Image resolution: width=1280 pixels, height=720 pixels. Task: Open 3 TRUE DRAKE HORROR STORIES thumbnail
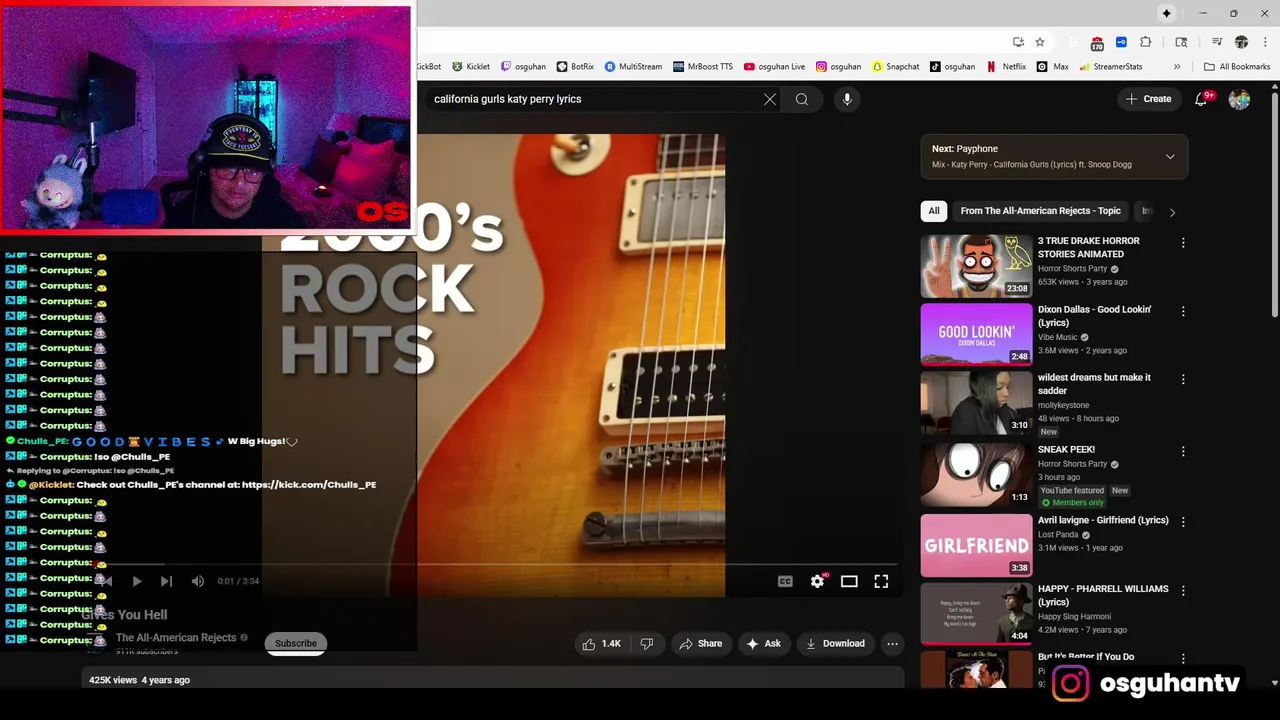976,266
